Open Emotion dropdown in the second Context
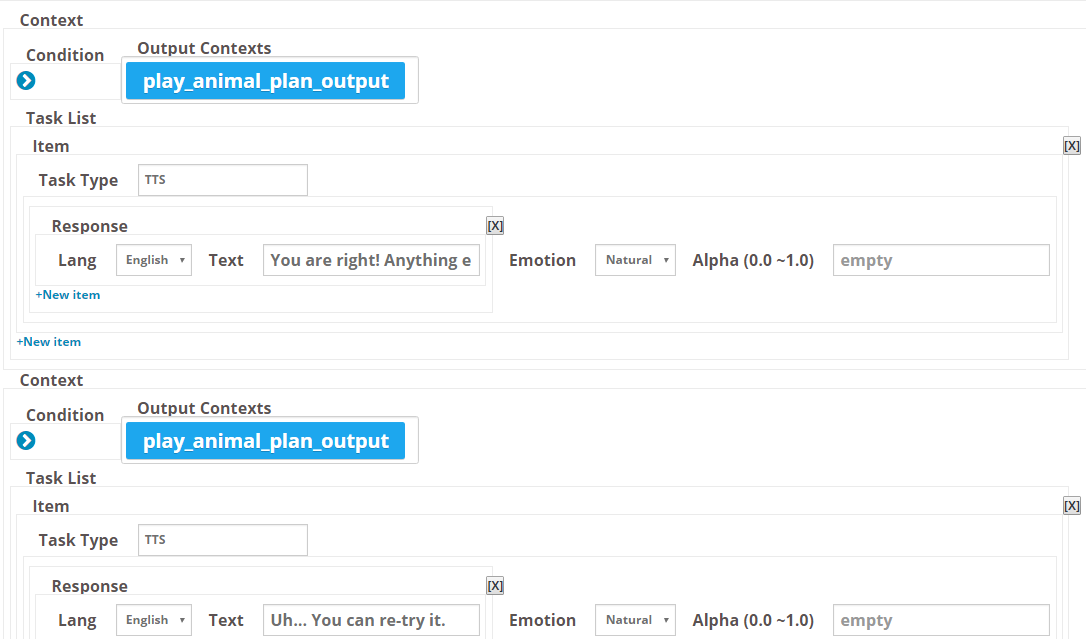 click(x=635, y=620)
